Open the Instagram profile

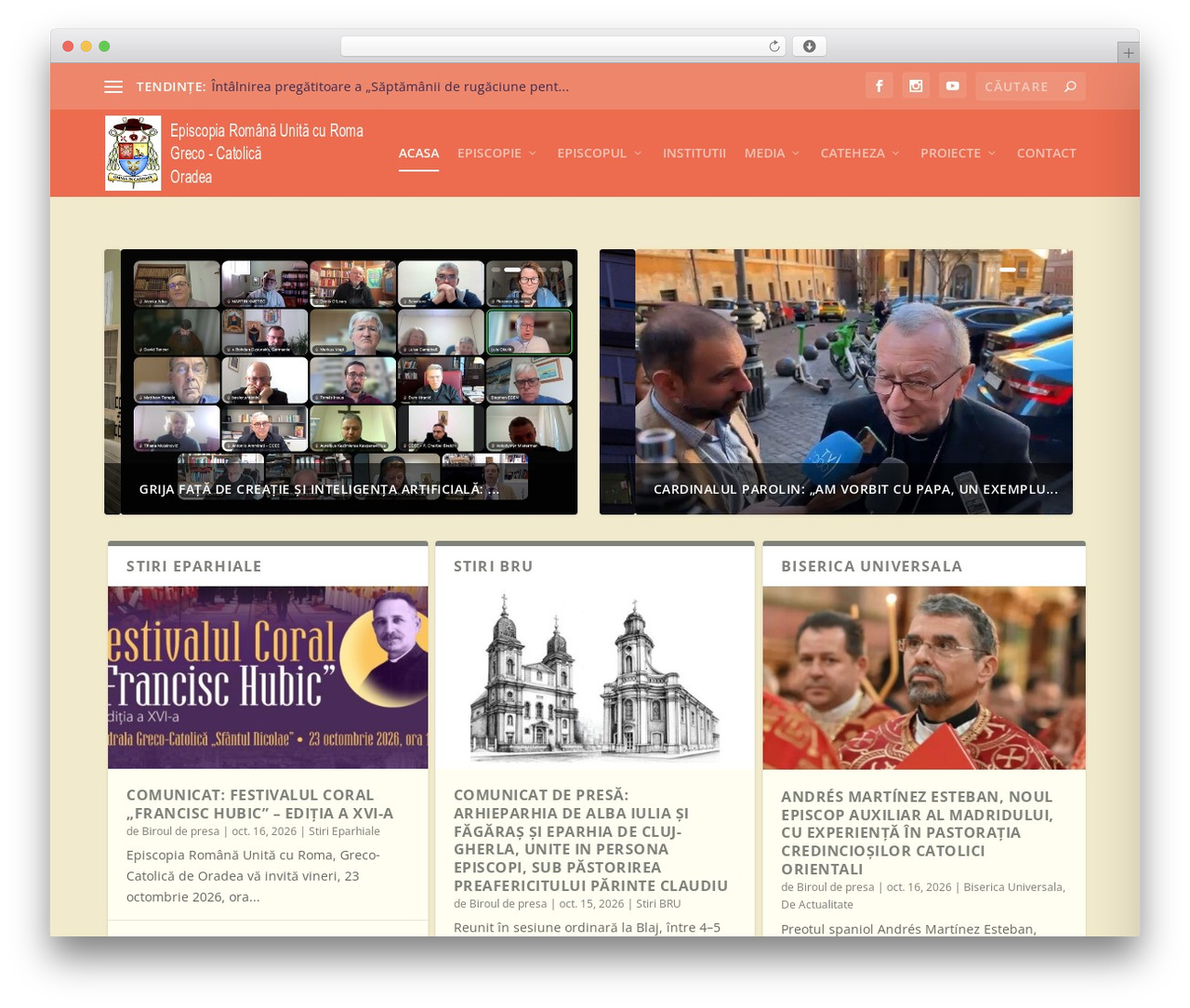click(x=916, y=86)
